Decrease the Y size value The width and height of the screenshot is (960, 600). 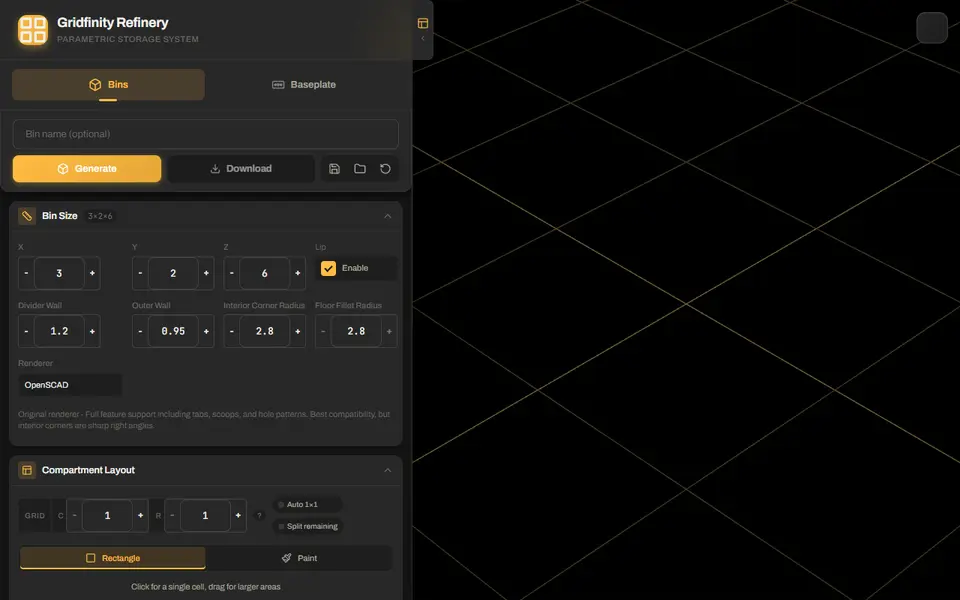point(140,273)
